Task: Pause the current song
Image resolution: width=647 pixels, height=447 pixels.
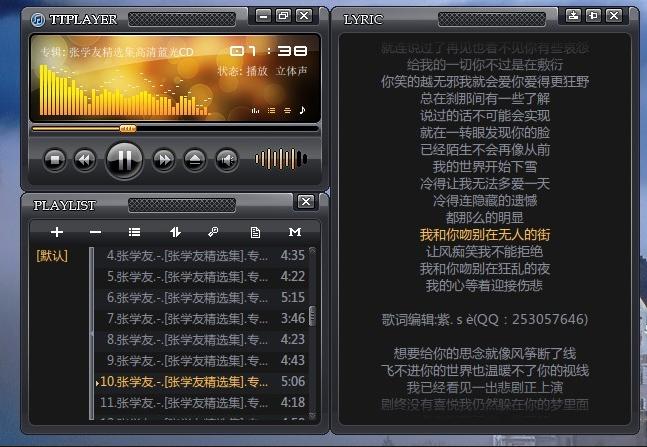Action: pos(124,160)
